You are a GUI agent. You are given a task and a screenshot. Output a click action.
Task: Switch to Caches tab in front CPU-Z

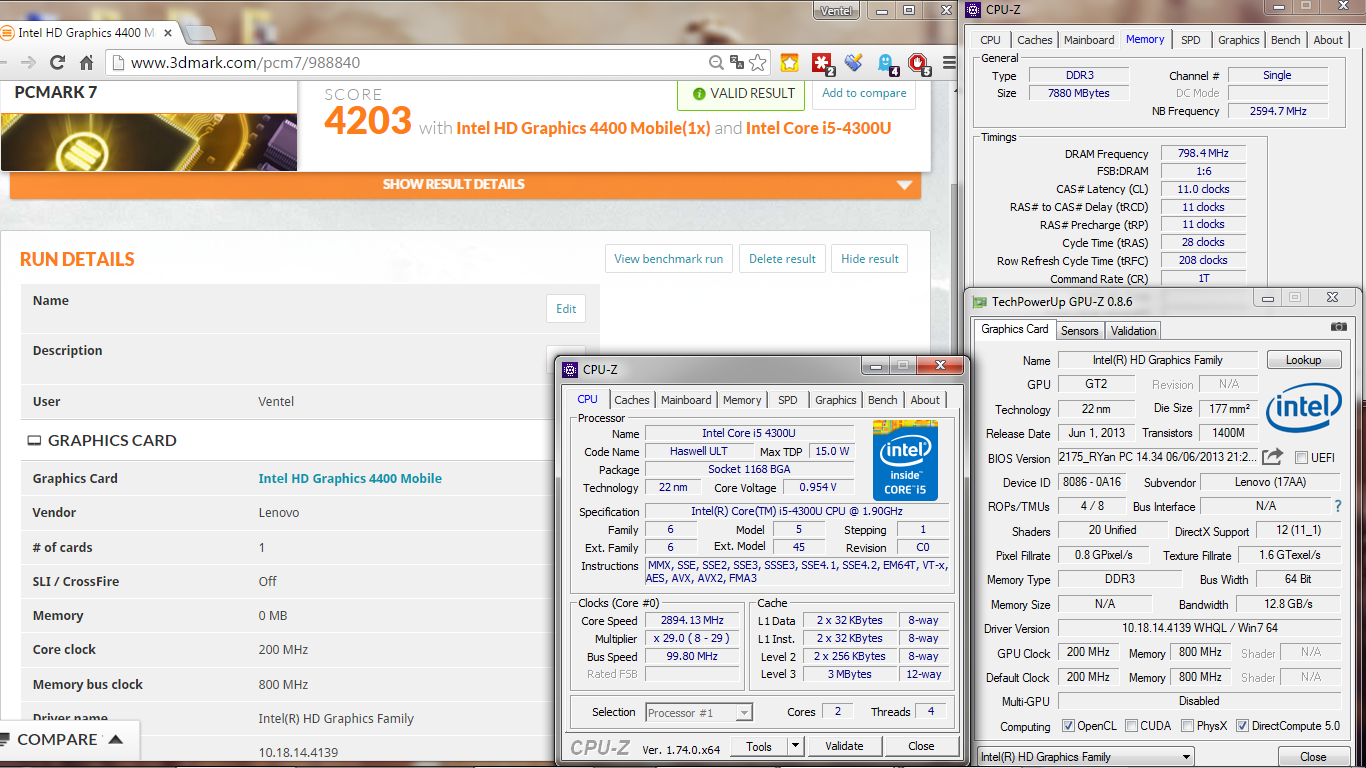[631, 400]
